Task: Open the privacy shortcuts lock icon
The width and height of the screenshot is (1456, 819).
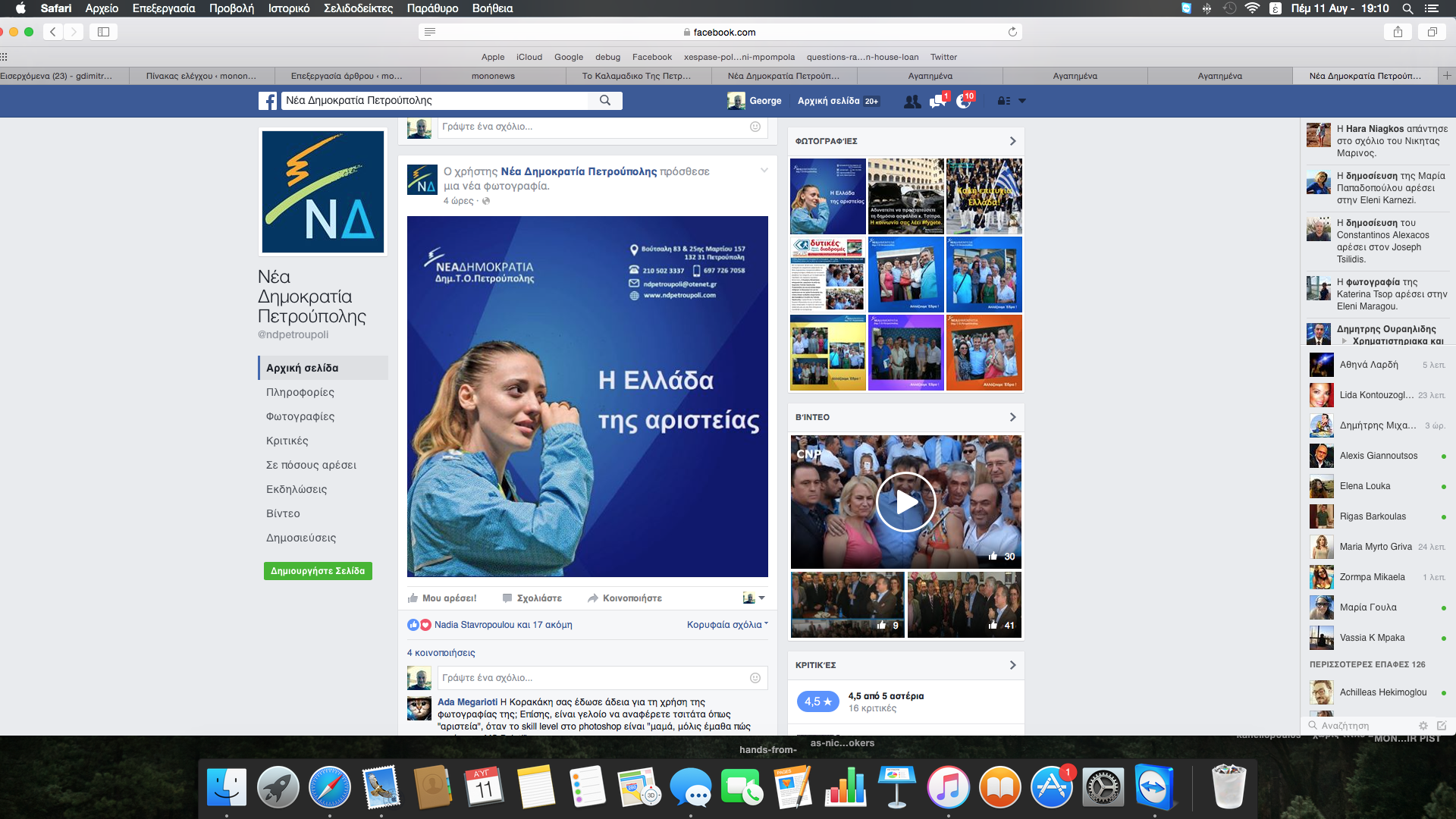Action: 1004,101
